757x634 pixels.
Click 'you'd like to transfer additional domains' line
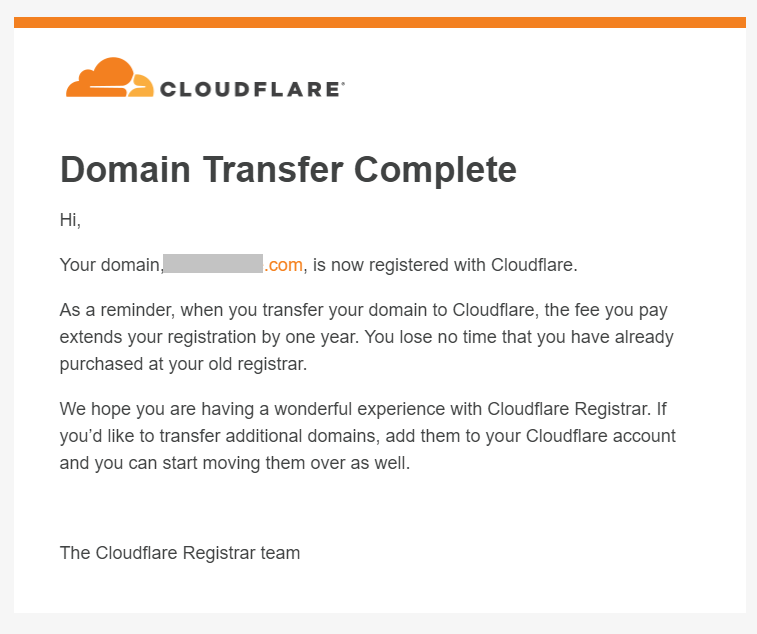coord(367,436)
